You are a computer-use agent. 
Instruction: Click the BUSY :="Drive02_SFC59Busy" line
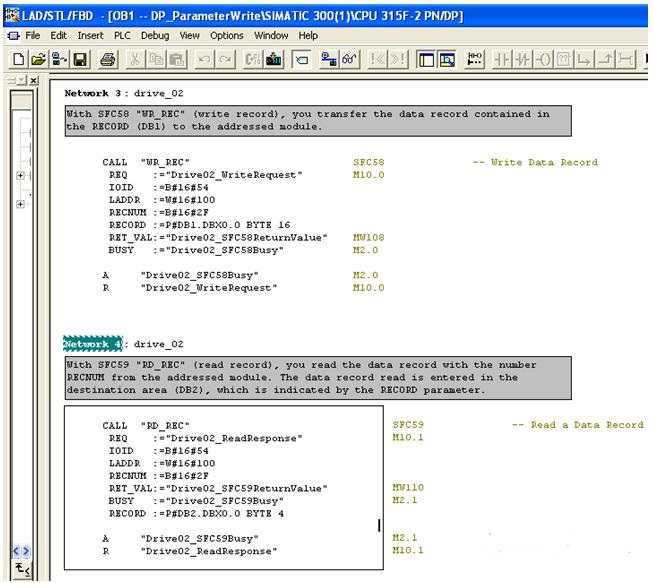196,501
